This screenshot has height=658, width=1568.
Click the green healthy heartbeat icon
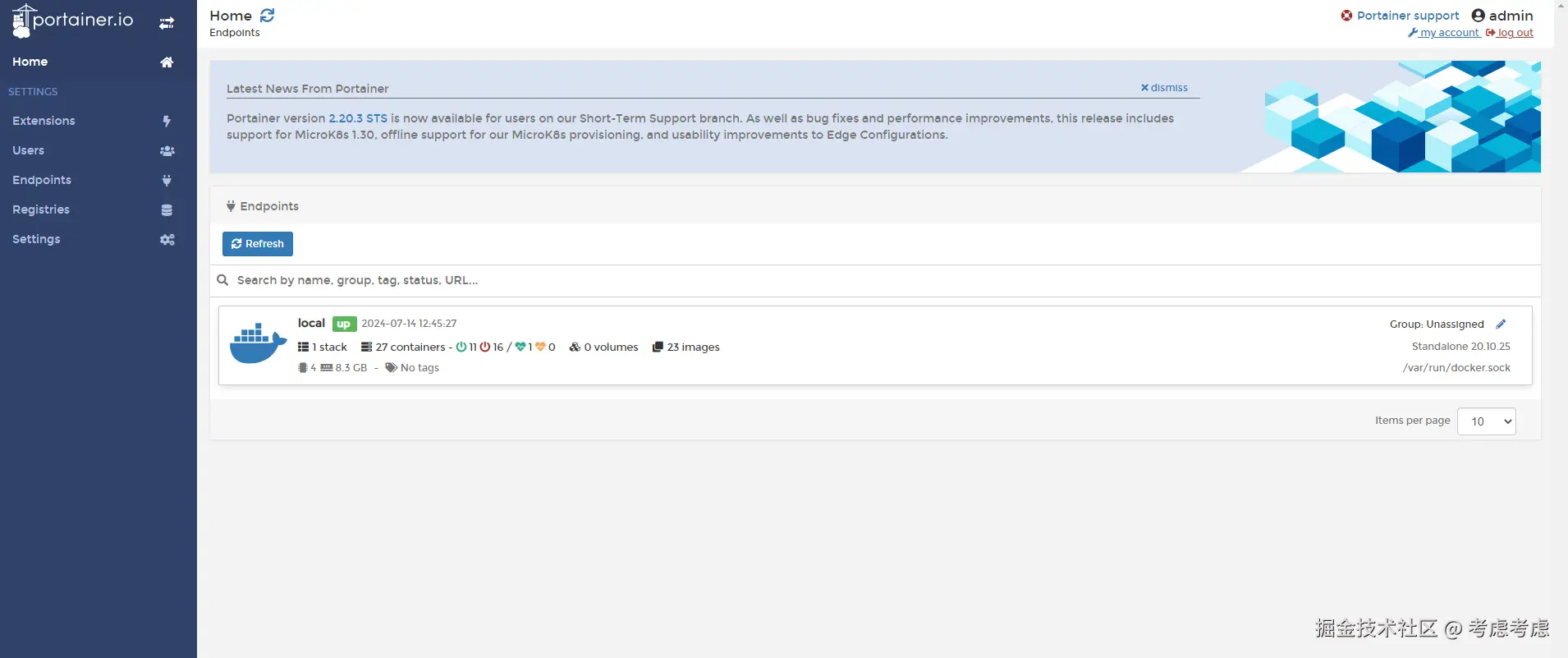click(520, 347)
